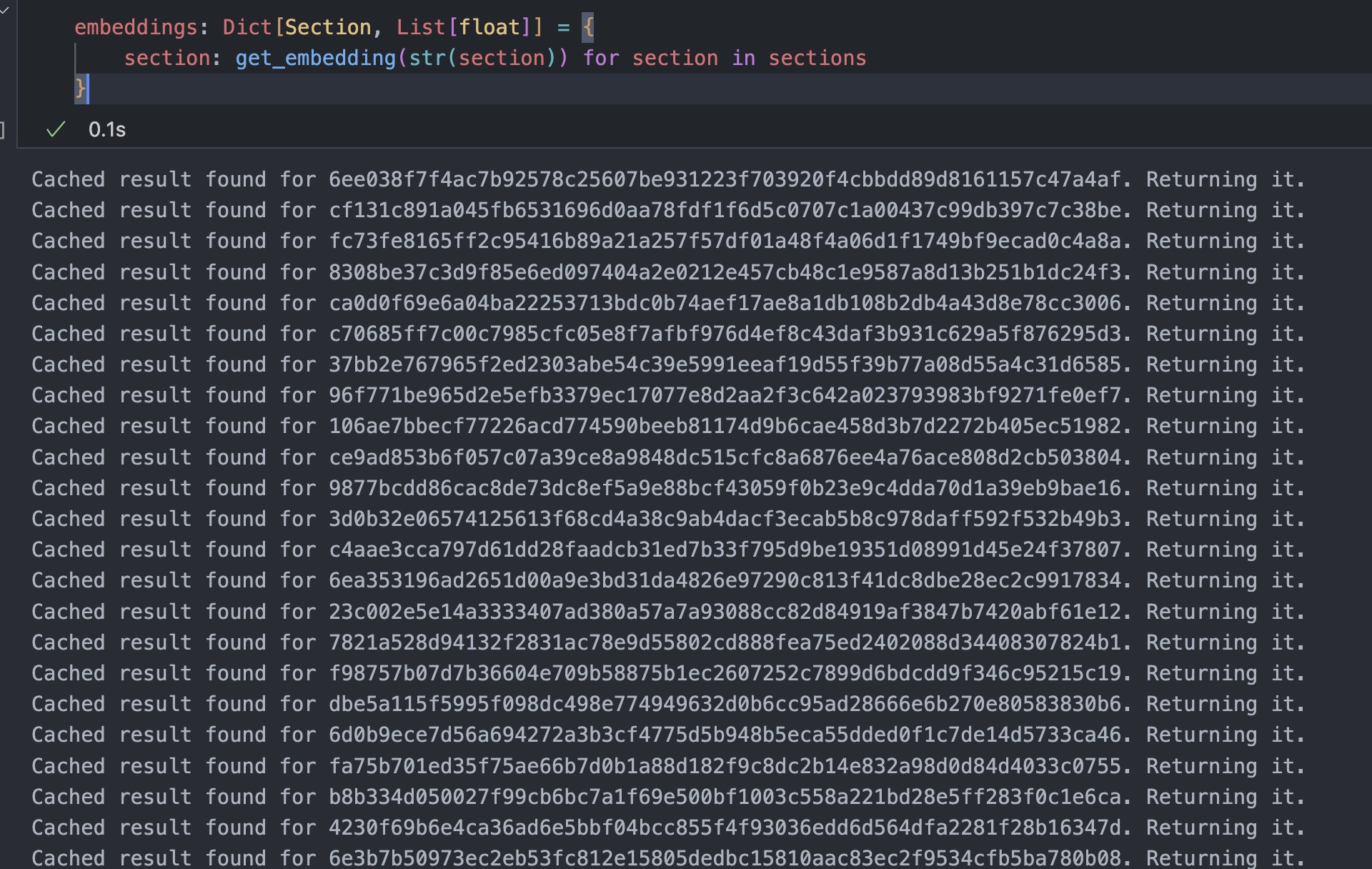Click the Dict type annotation
The height and width of the screenshot is (869, 1372).
pos(247,27)
